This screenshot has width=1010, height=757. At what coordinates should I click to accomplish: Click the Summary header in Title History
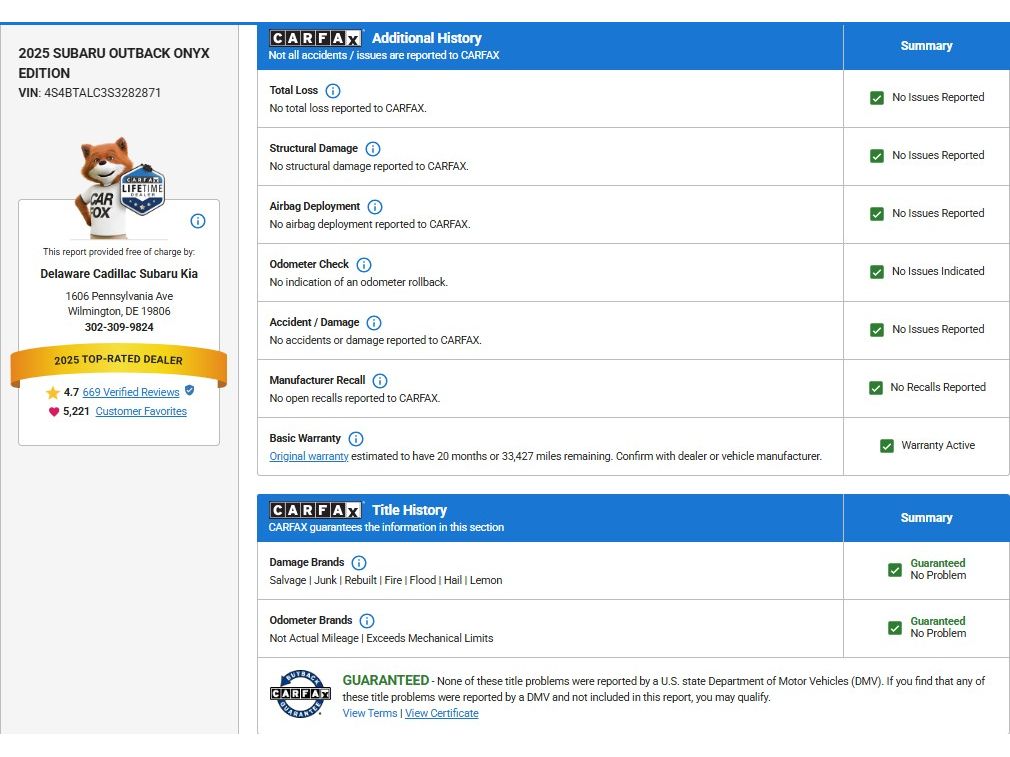(926, 518)
